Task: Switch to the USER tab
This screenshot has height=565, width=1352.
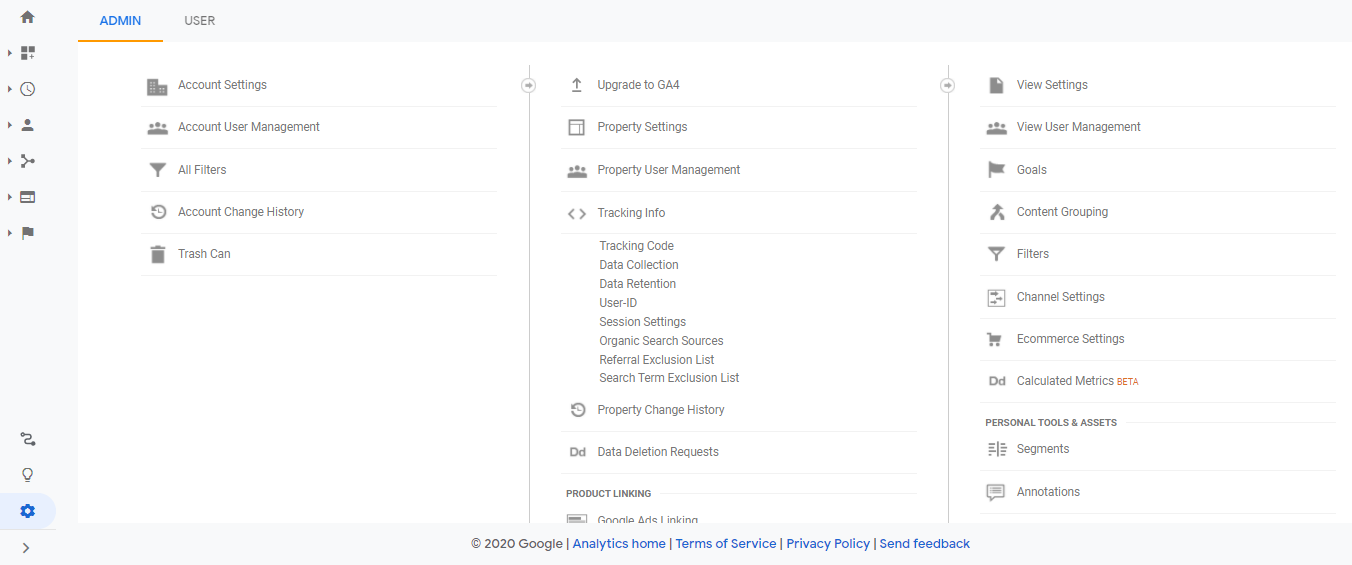Action: [199, 21]
